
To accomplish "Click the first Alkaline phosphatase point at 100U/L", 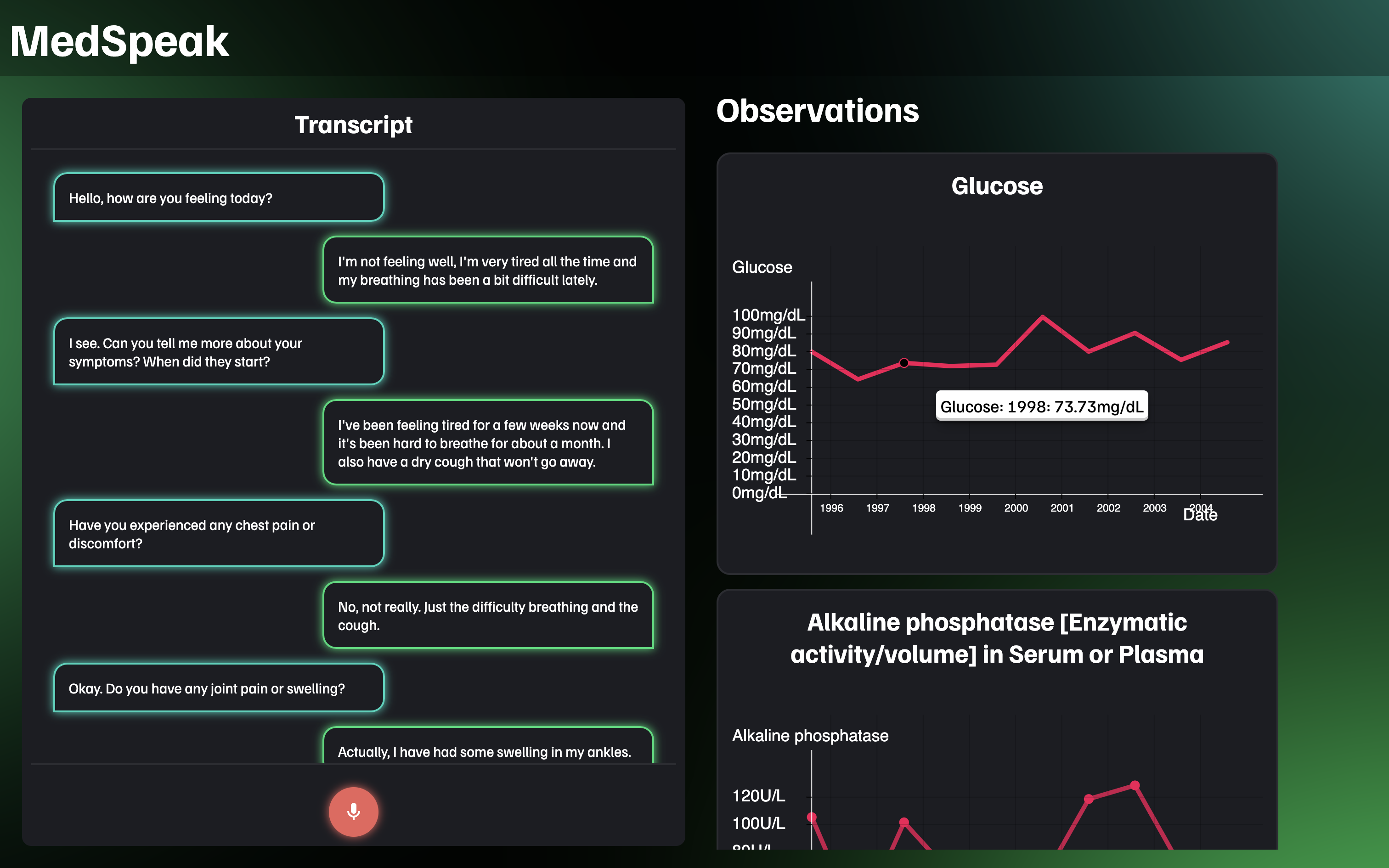I will (812, 817).
